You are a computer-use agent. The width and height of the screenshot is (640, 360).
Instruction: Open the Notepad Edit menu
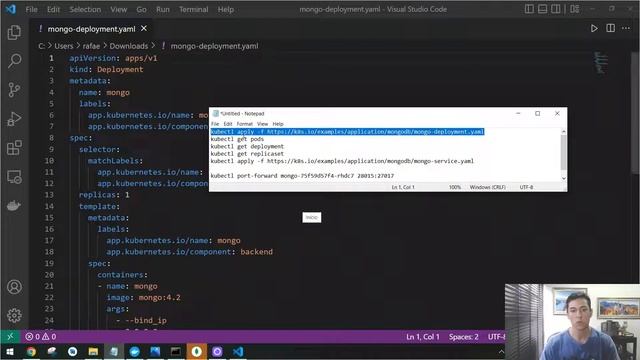pyautogui.click(x=228, y=124)
